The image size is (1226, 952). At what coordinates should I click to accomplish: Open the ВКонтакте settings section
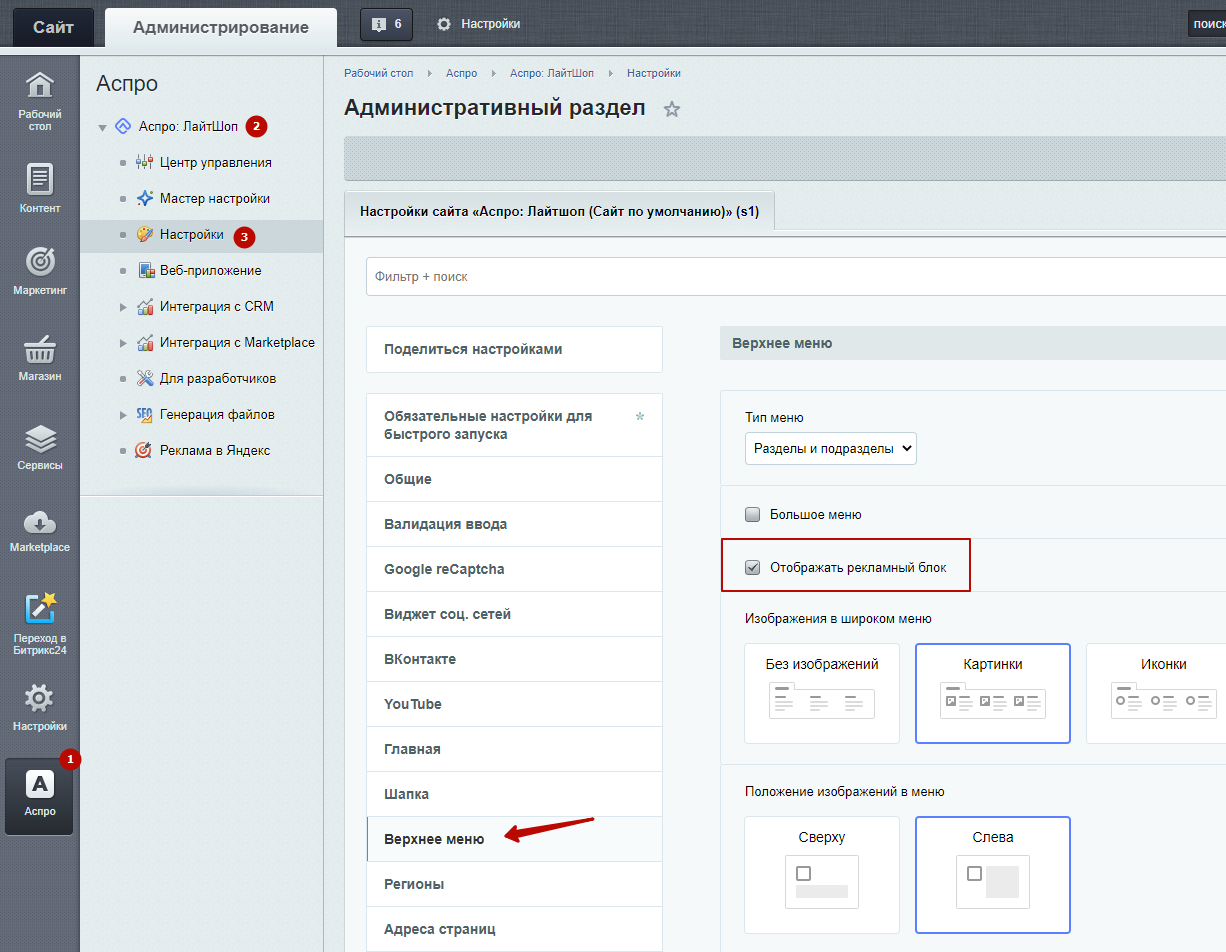click(514, 659)
